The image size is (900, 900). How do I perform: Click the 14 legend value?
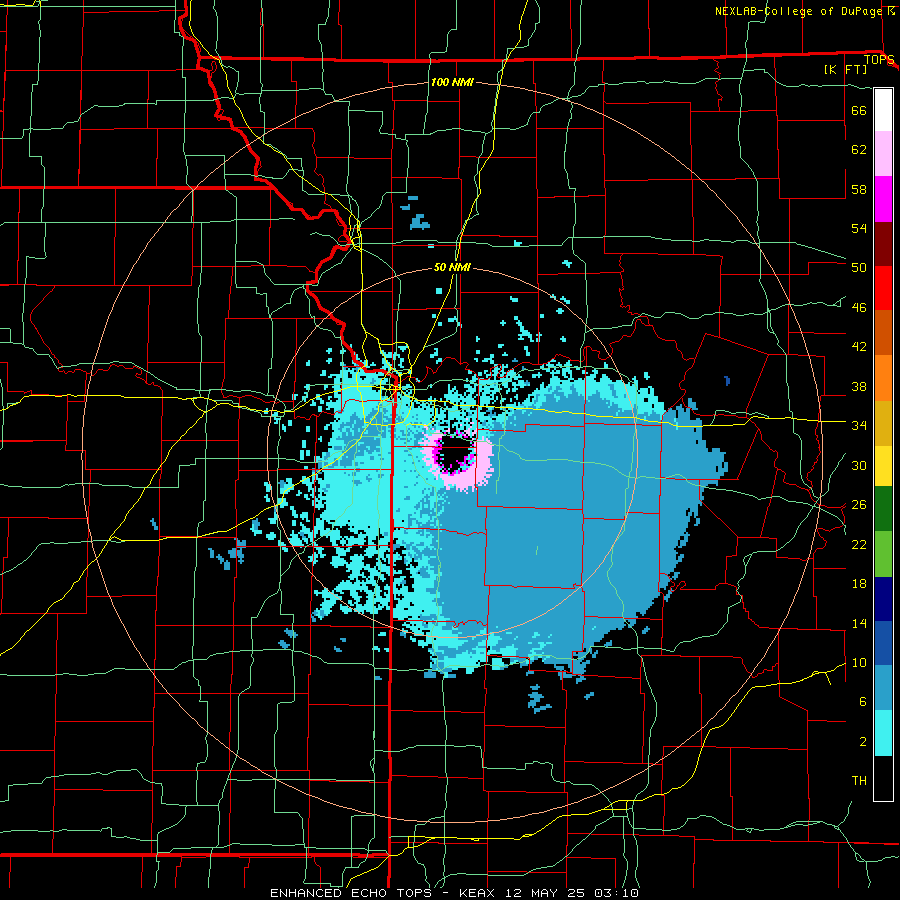[x=859, y=624]
